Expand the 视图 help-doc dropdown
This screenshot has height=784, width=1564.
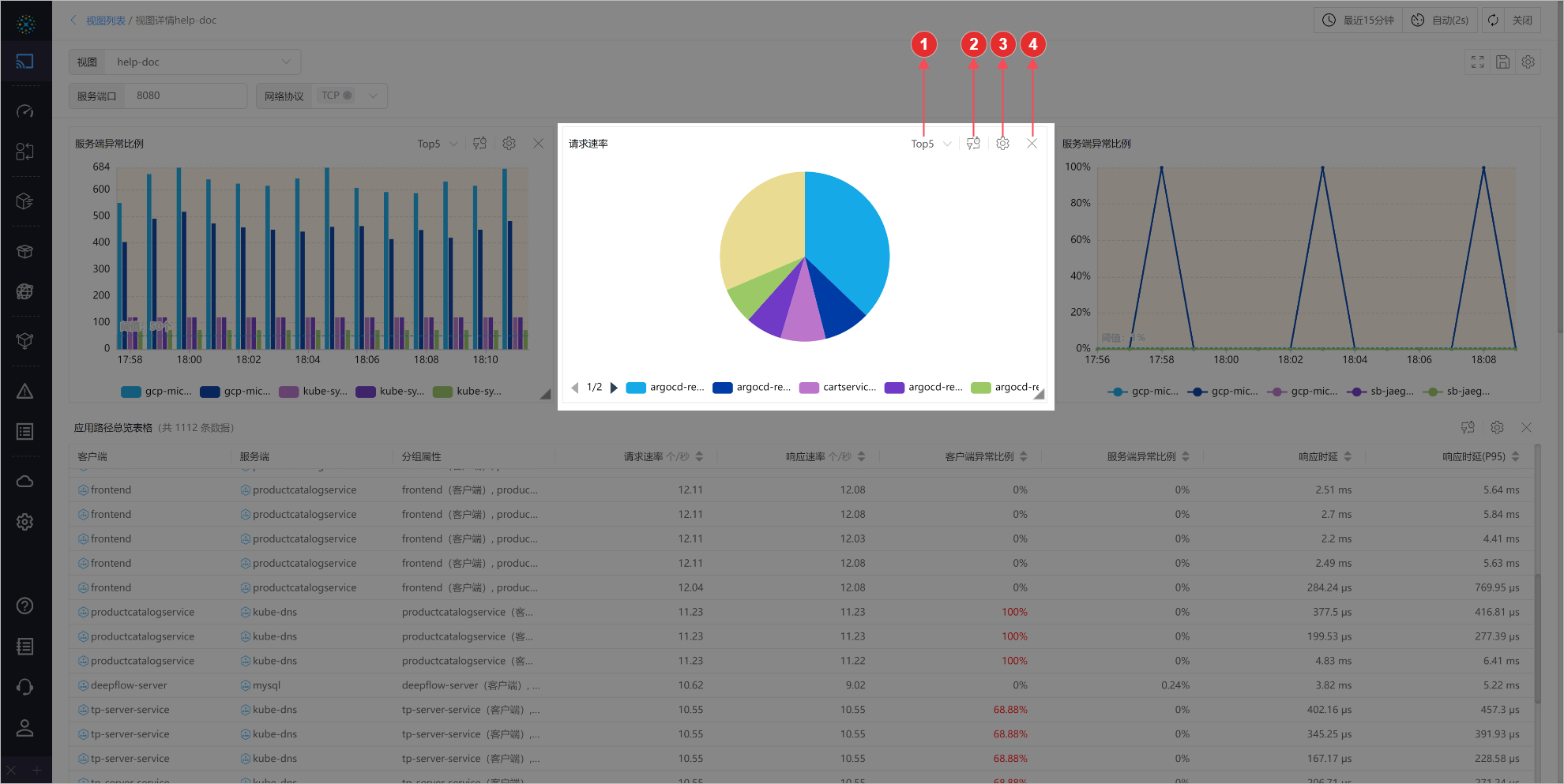286,62
